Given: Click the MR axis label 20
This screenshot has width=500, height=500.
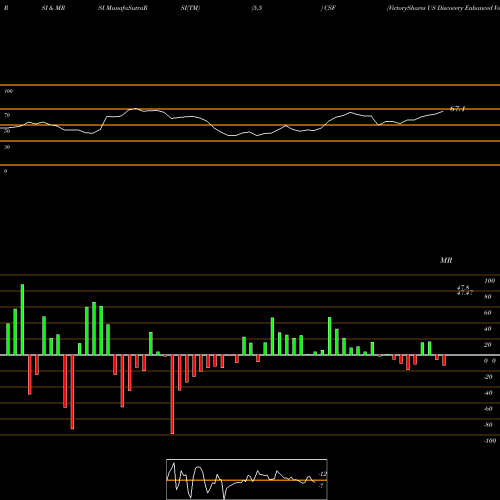Looking at the screenshot, I should click(488, 345).
